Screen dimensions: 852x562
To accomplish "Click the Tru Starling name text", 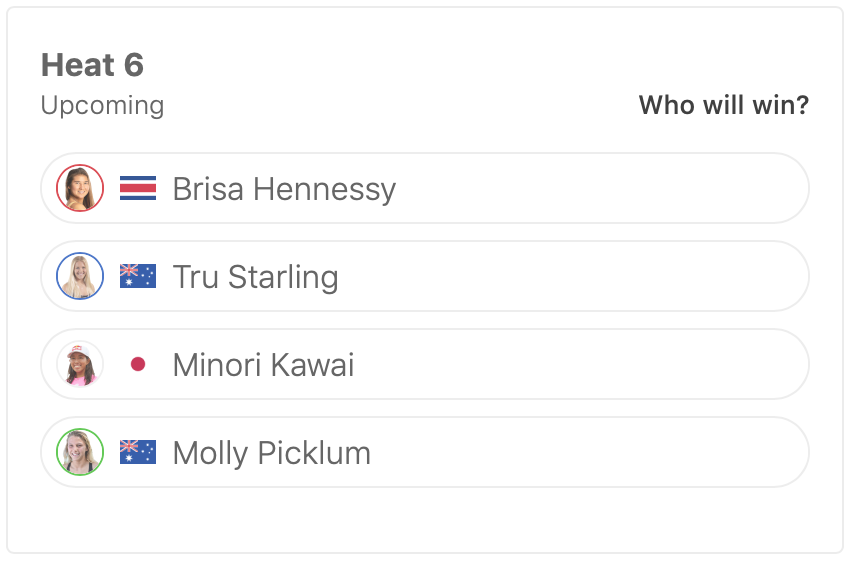I will 255,277.
